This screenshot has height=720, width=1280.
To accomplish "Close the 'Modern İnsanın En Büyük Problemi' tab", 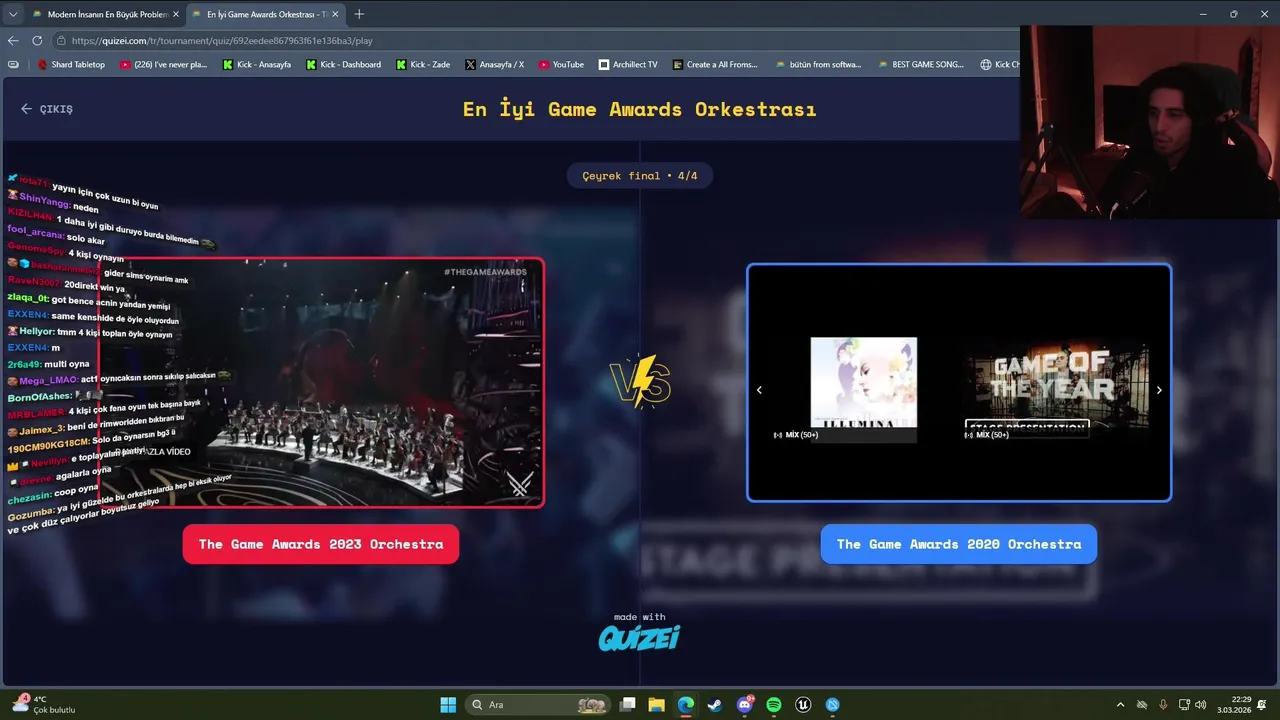I will coord(176,14).
